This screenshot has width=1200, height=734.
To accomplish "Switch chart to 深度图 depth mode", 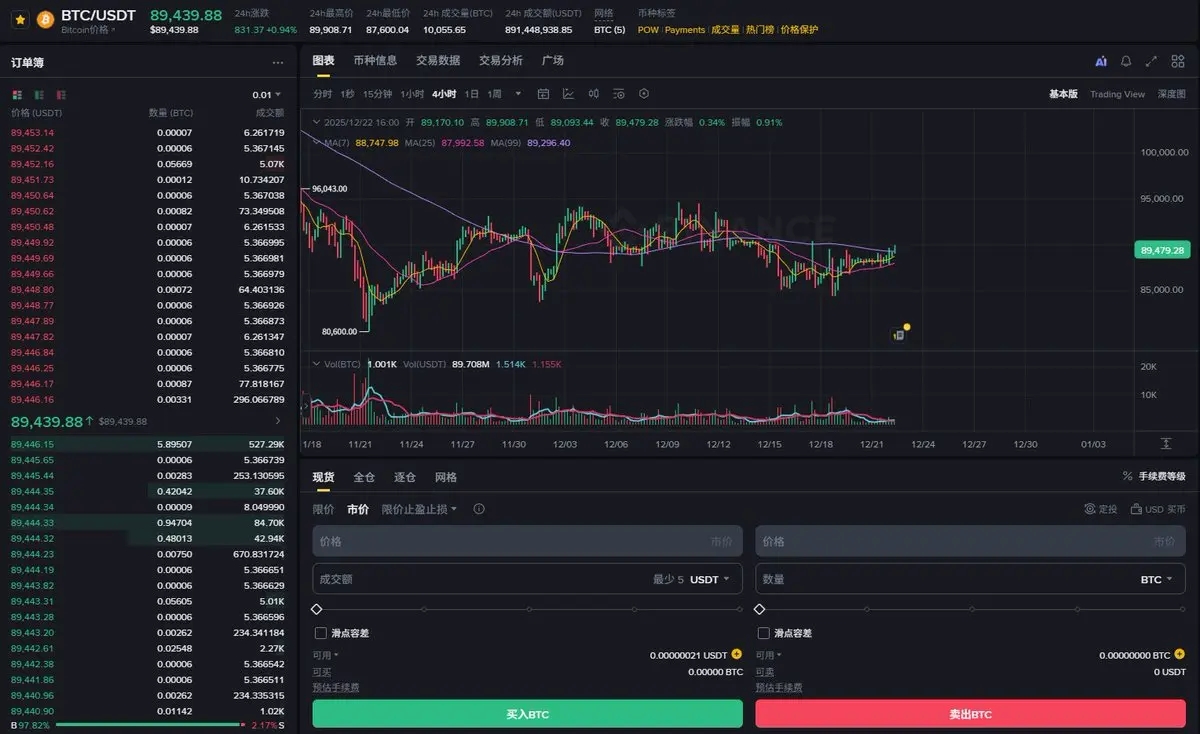I will pos(1172,94).
